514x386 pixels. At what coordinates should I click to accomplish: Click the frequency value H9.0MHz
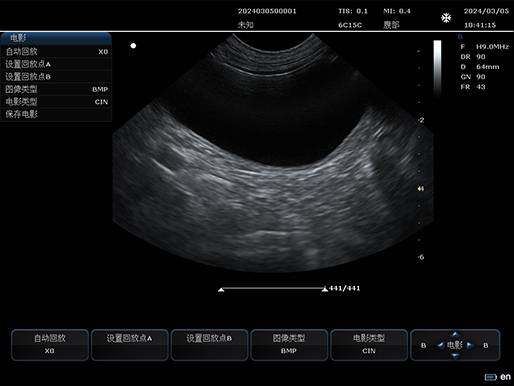(492, 47)
